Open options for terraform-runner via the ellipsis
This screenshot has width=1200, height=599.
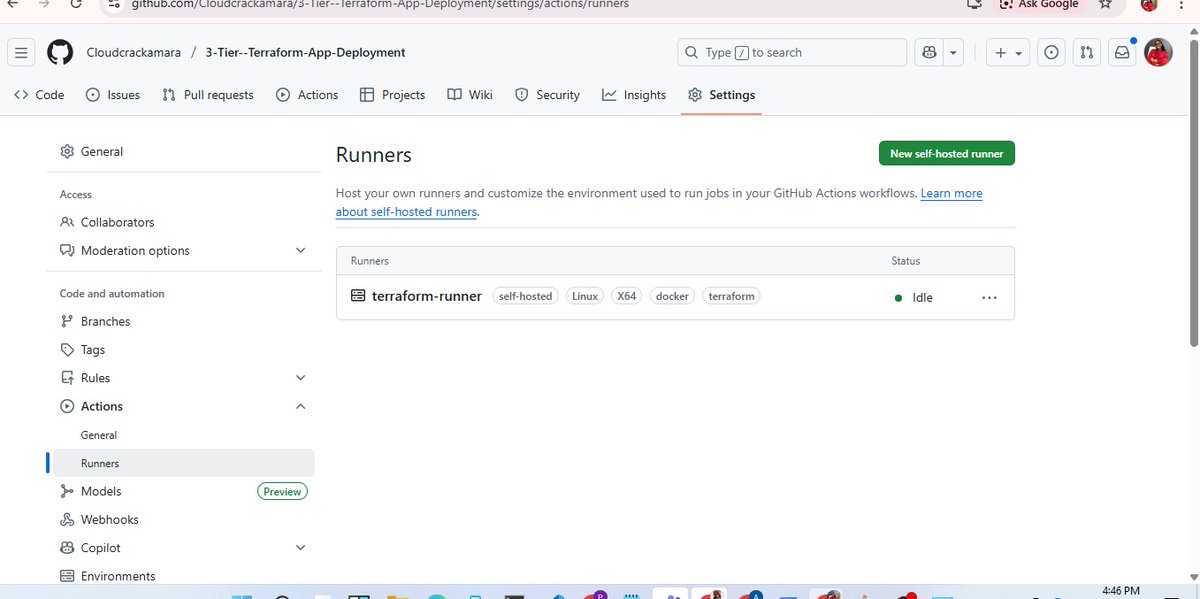point(989,297)
